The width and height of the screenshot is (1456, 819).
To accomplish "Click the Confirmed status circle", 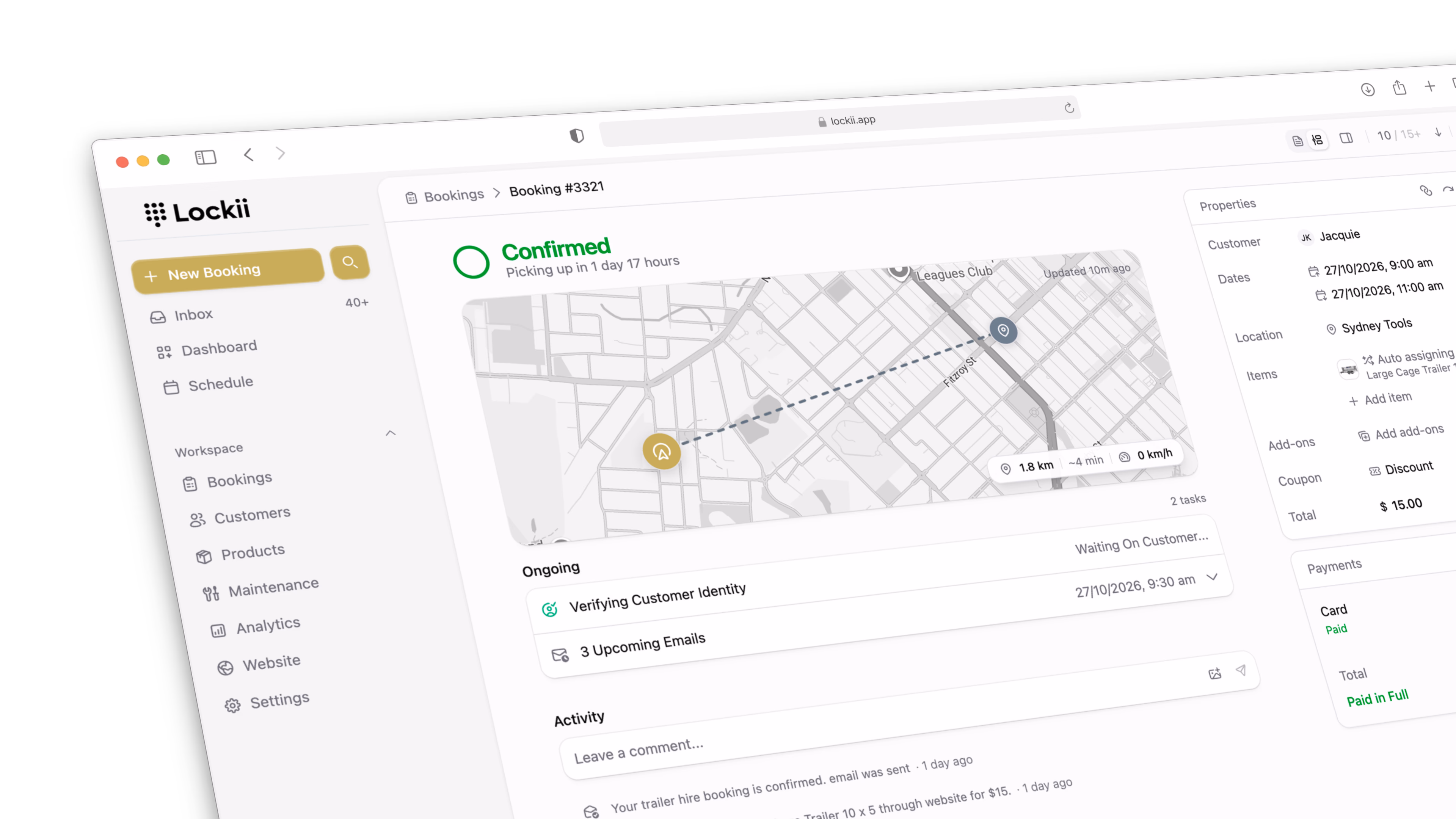I will (x=471, y=262).
